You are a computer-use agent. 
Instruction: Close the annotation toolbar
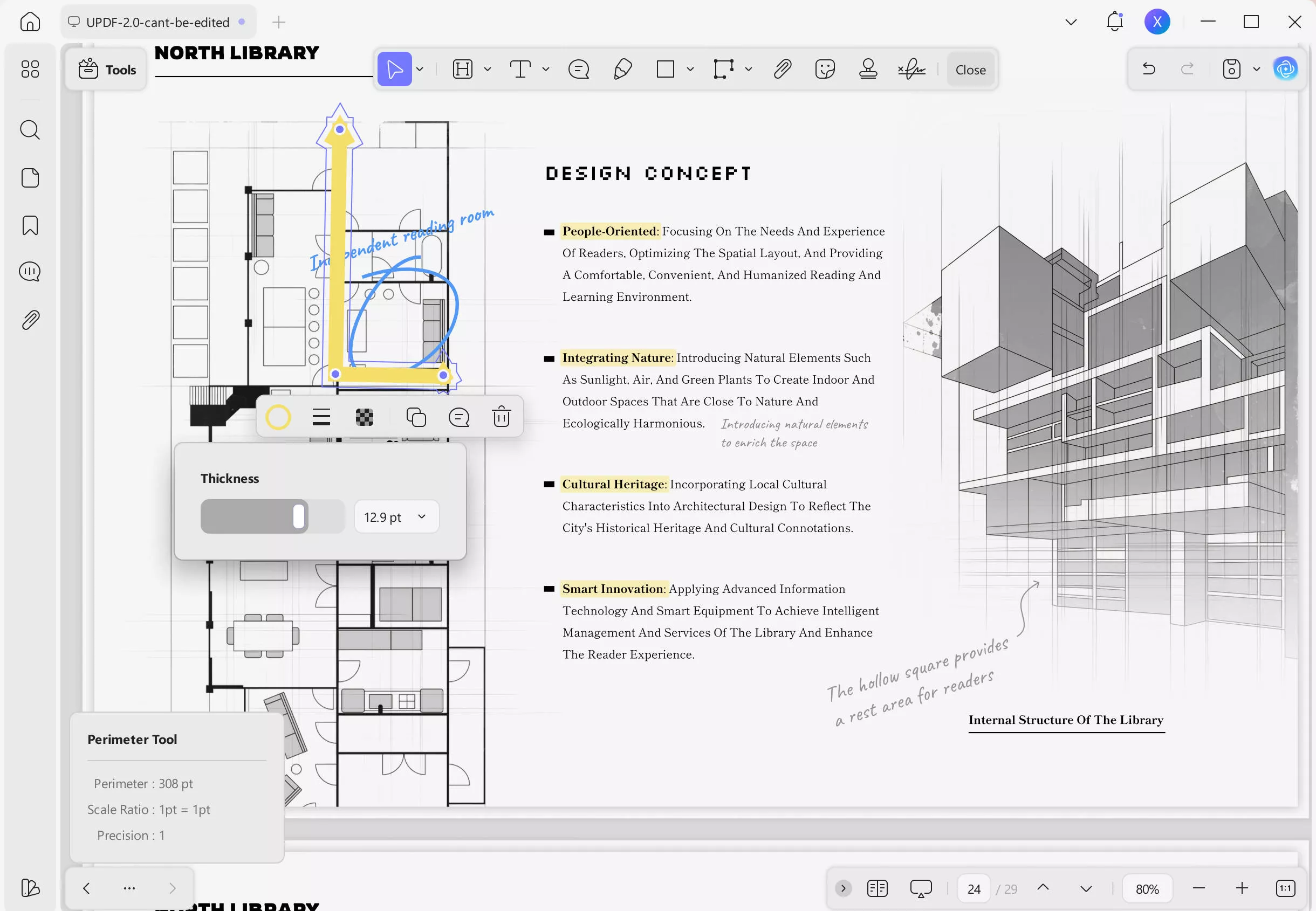click(x=970, y=70)
